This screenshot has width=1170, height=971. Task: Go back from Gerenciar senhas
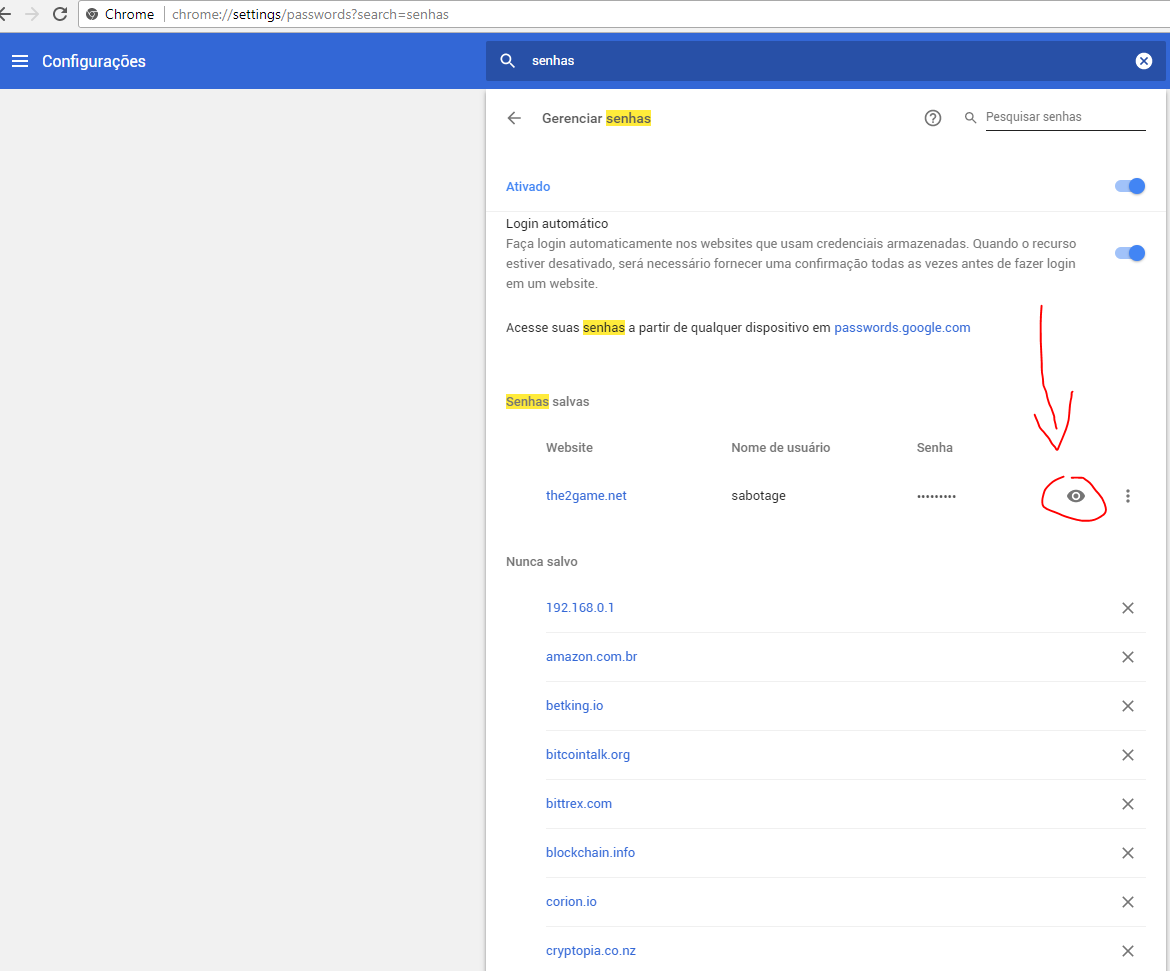click(514, 118)
